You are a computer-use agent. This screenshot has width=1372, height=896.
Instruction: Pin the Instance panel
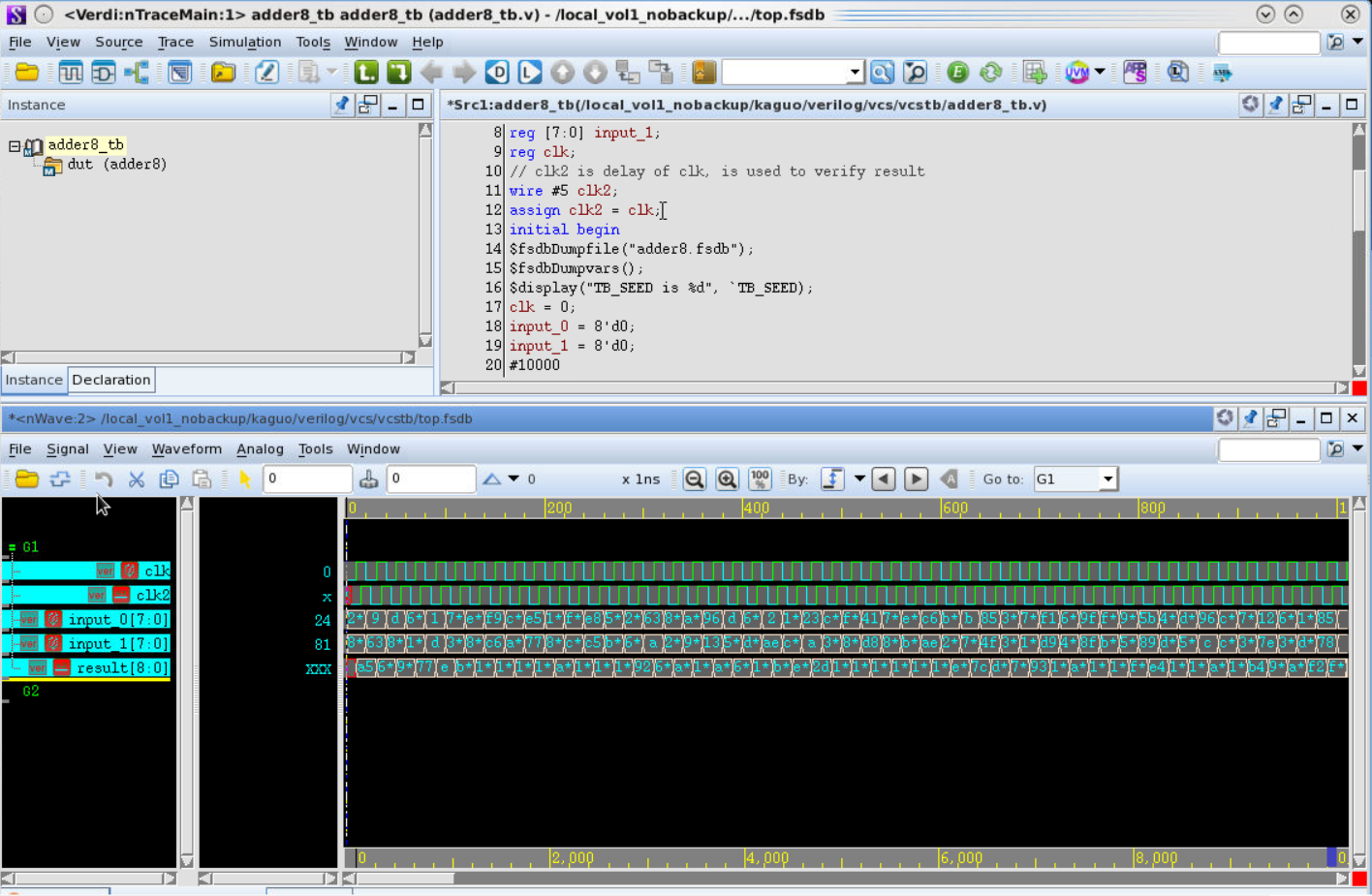click(x=342, y=105)
